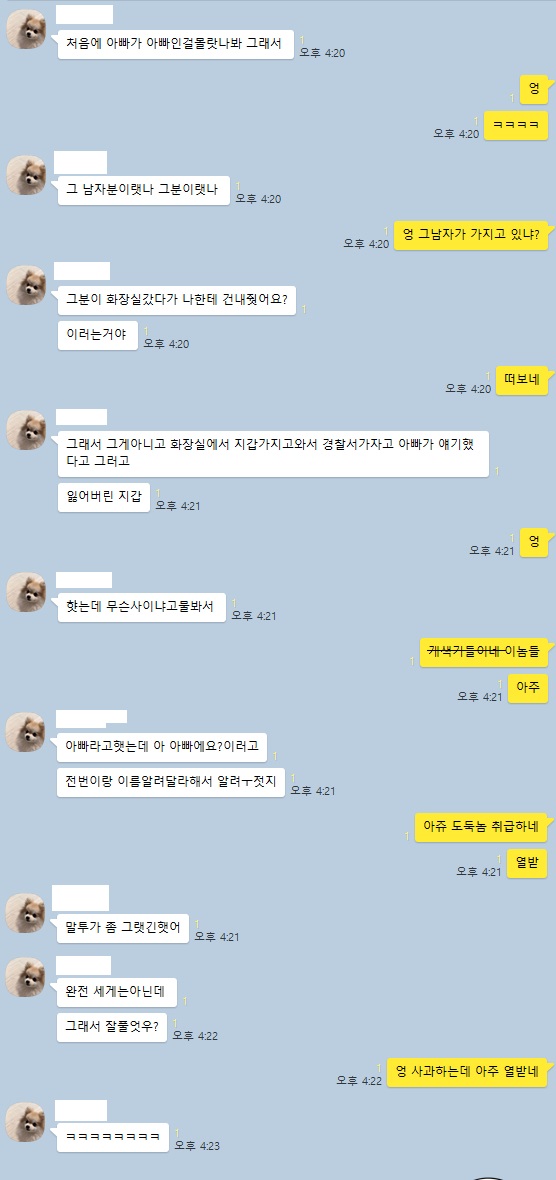Image resolution: width=556 pixels, height=1180 pixels.
Task: Click the "완전 세게는아닌데" message
Action: point(117,993)
